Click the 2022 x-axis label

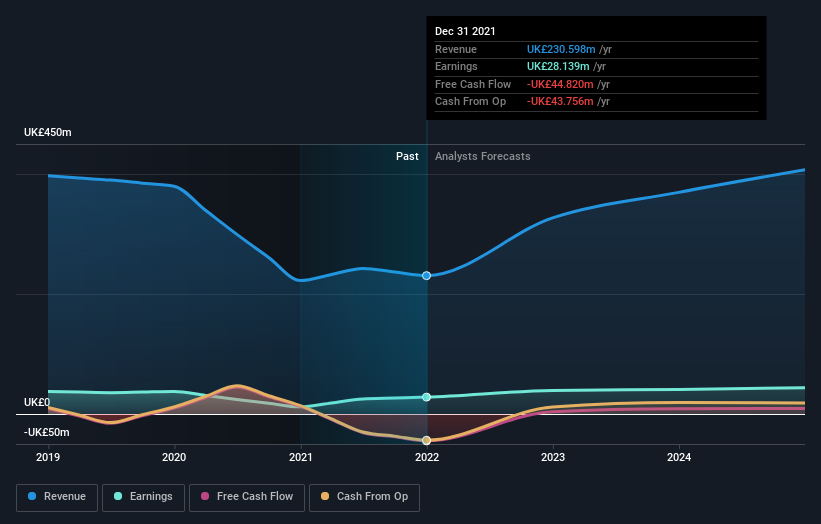[427, 458]
